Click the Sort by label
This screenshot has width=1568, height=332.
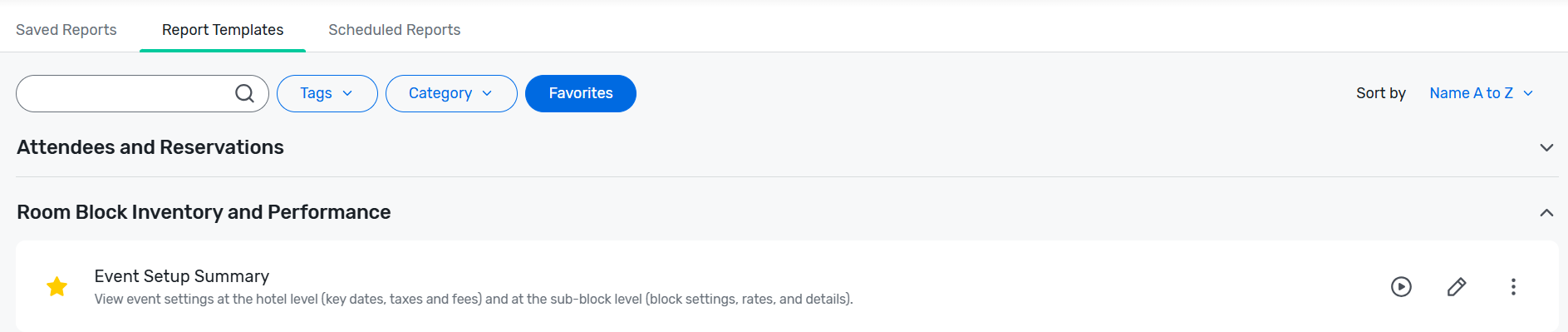[x=1381, y=93]
